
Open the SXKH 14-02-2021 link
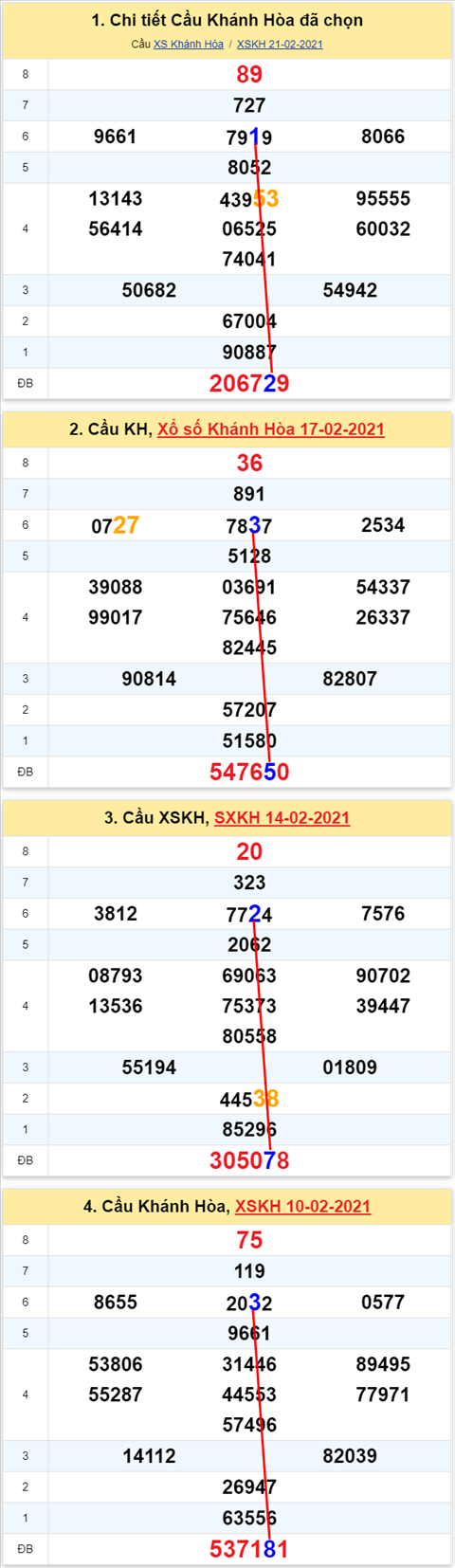pyautogui.click(x=282, y=818)
